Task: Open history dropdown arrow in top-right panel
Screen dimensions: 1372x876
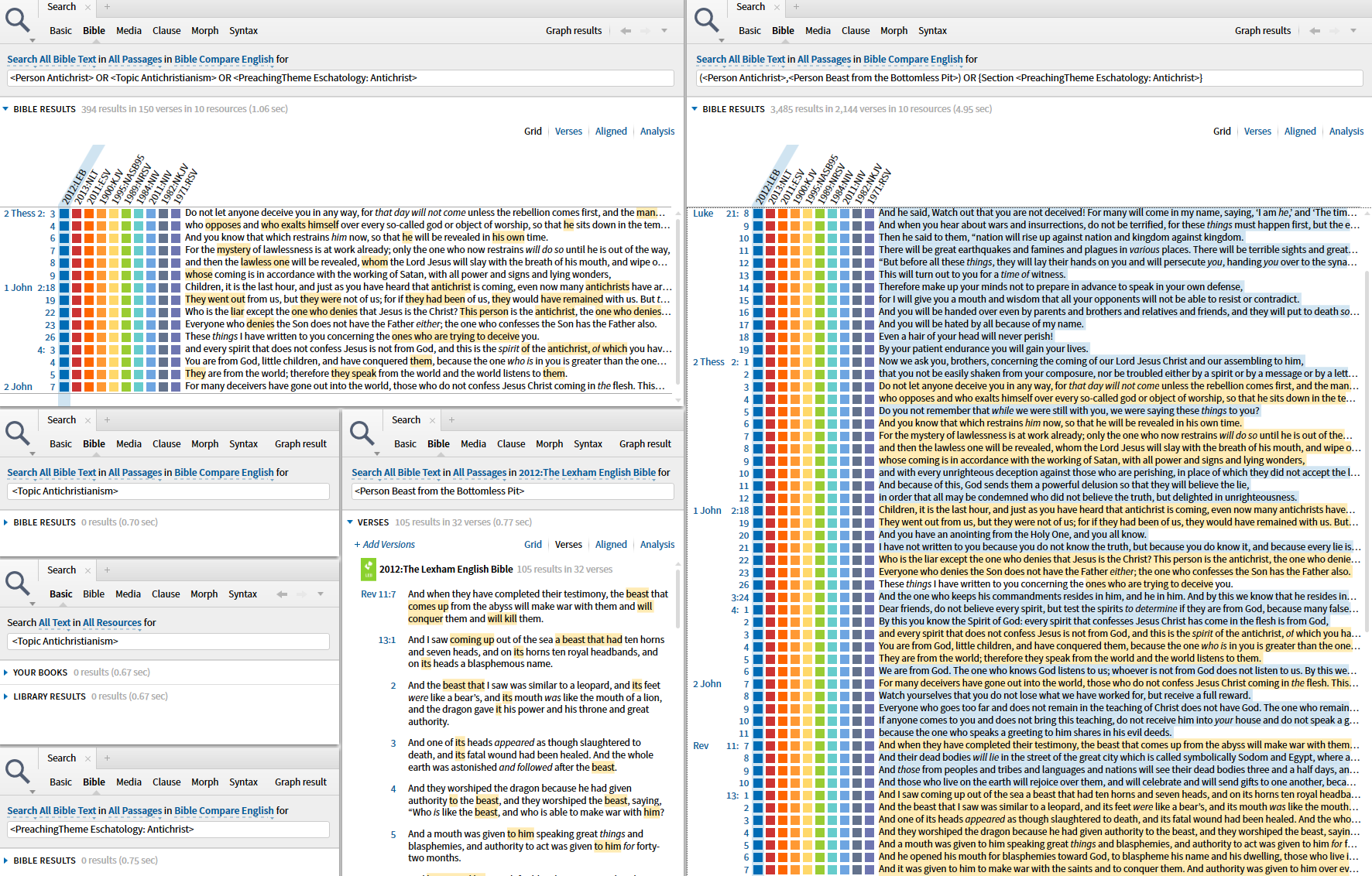Action: (x=1353, y=31)
